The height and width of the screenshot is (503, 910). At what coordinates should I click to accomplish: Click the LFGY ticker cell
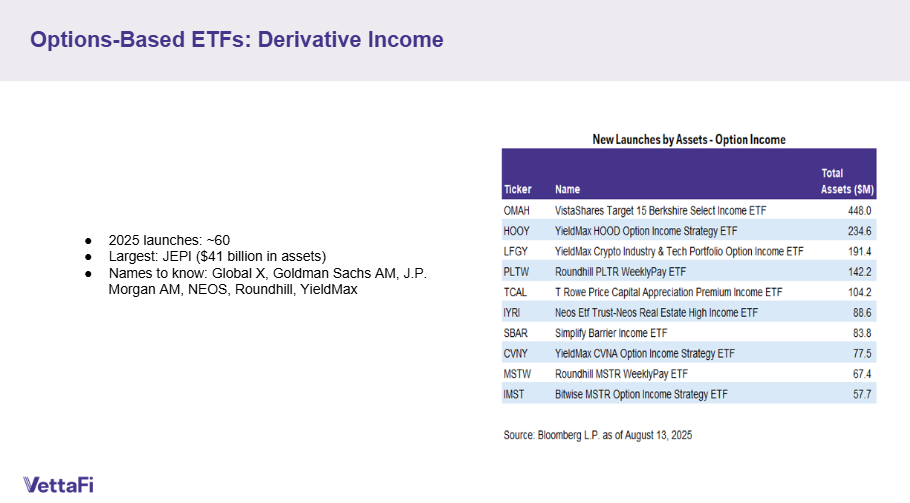(516, 251)
